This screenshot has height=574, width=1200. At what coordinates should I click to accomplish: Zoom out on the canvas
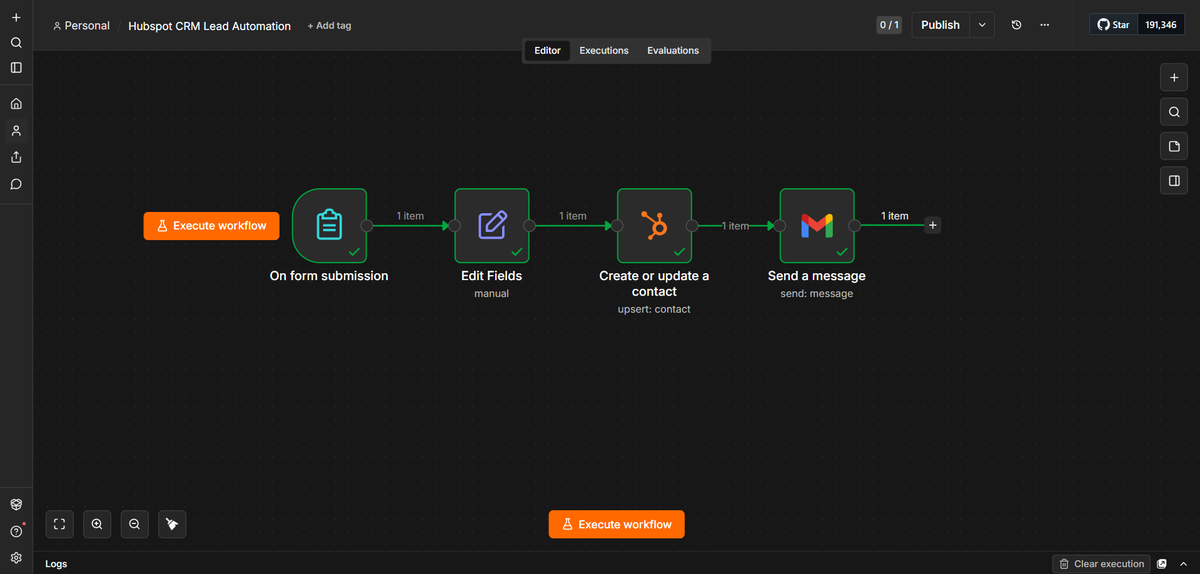point(134,524)
